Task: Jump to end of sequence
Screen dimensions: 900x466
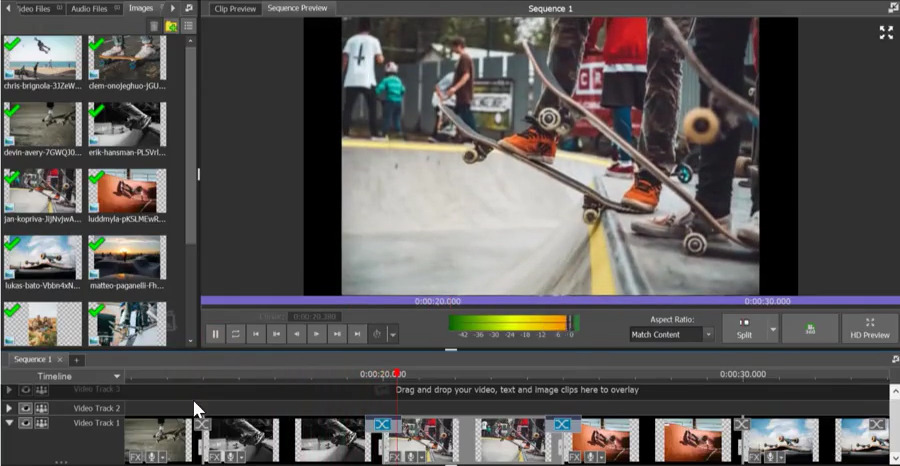Action: 357,334
